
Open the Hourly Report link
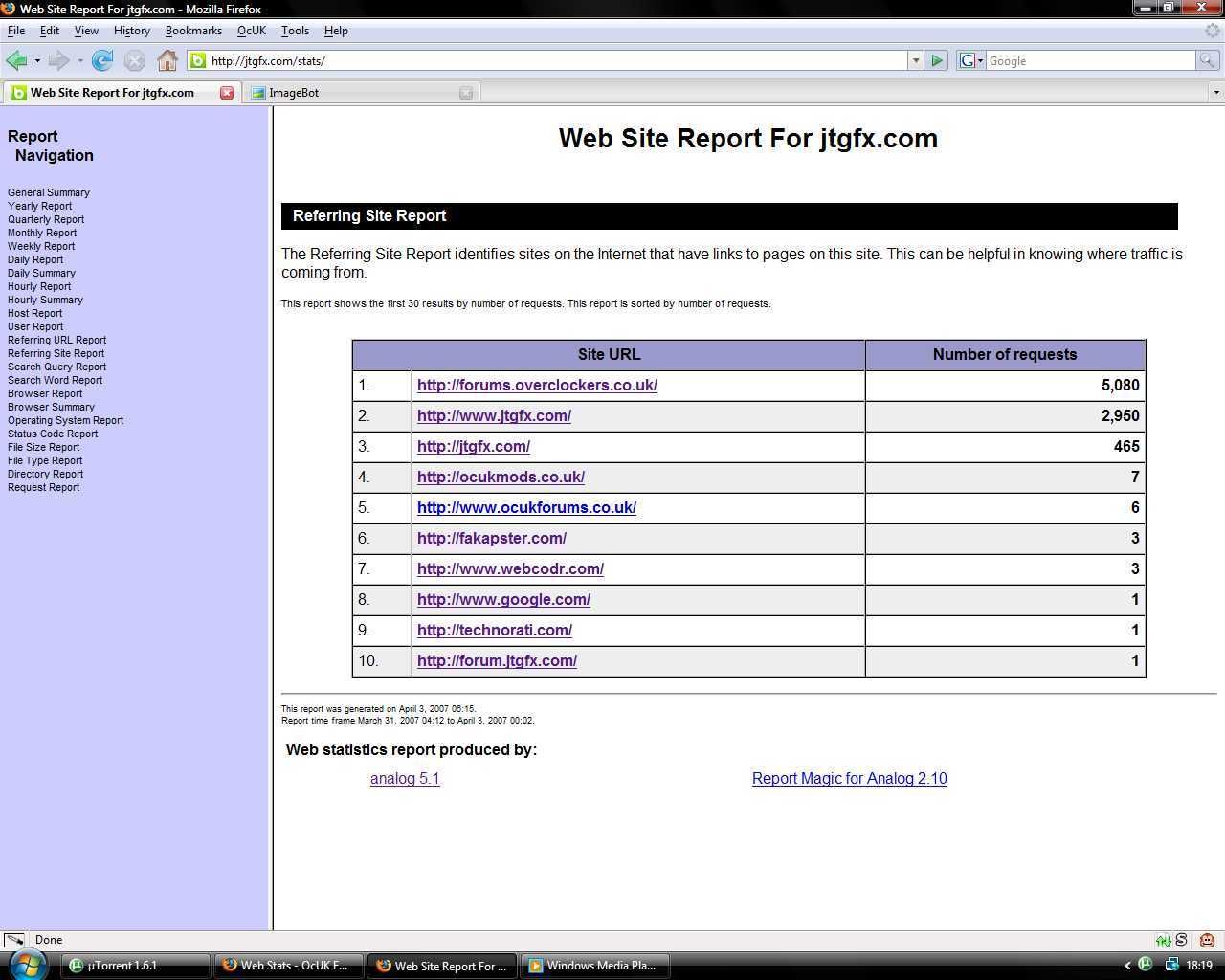[x=39, y=286]
